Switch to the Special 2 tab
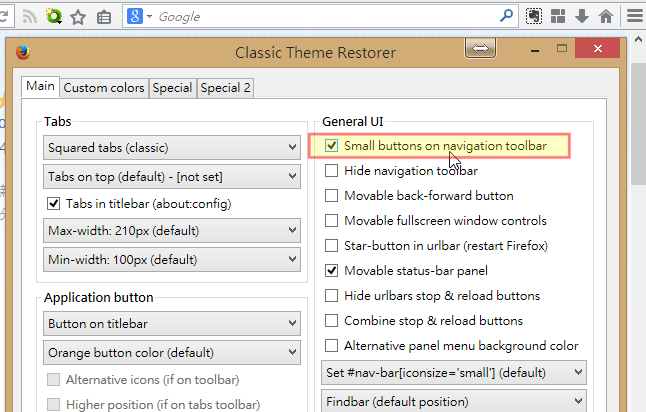 tap(225, 88)
